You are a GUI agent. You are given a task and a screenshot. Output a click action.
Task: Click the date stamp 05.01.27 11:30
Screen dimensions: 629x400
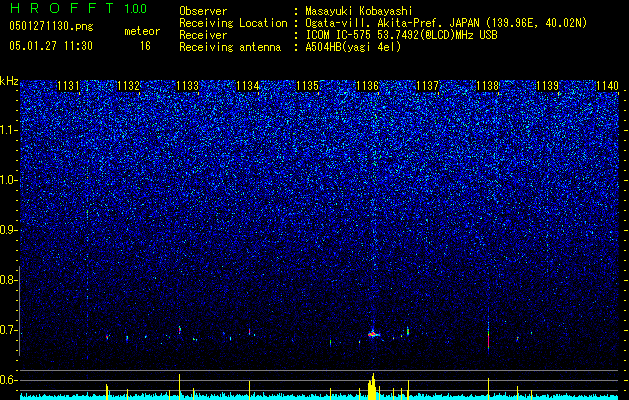click(51, 46)
